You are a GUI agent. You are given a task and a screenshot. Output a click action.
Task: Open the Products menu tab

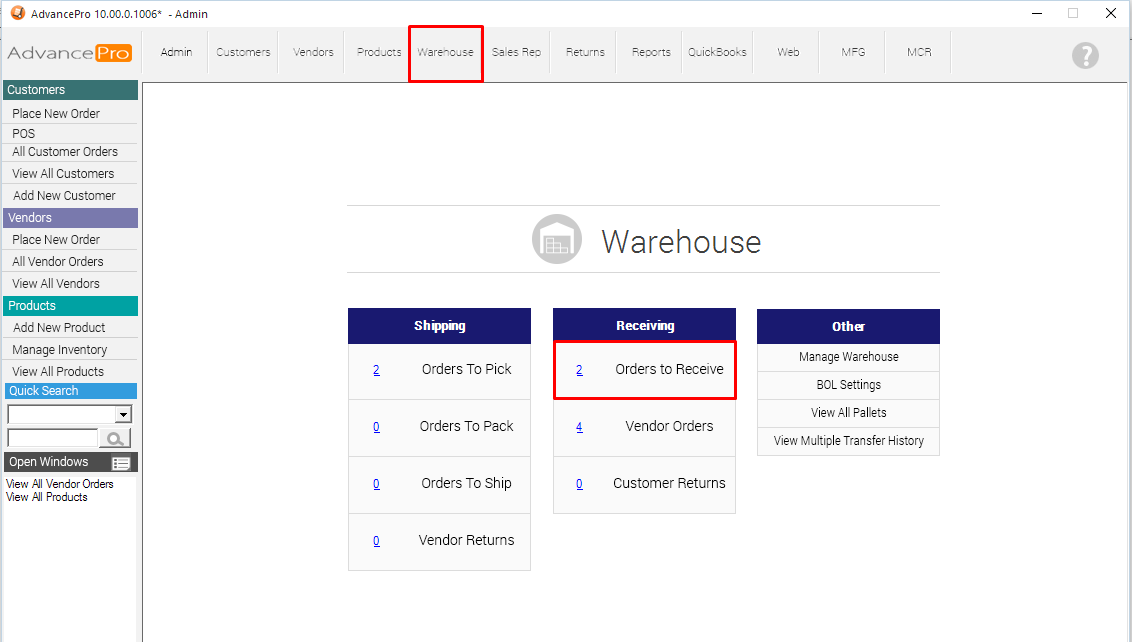379,52
